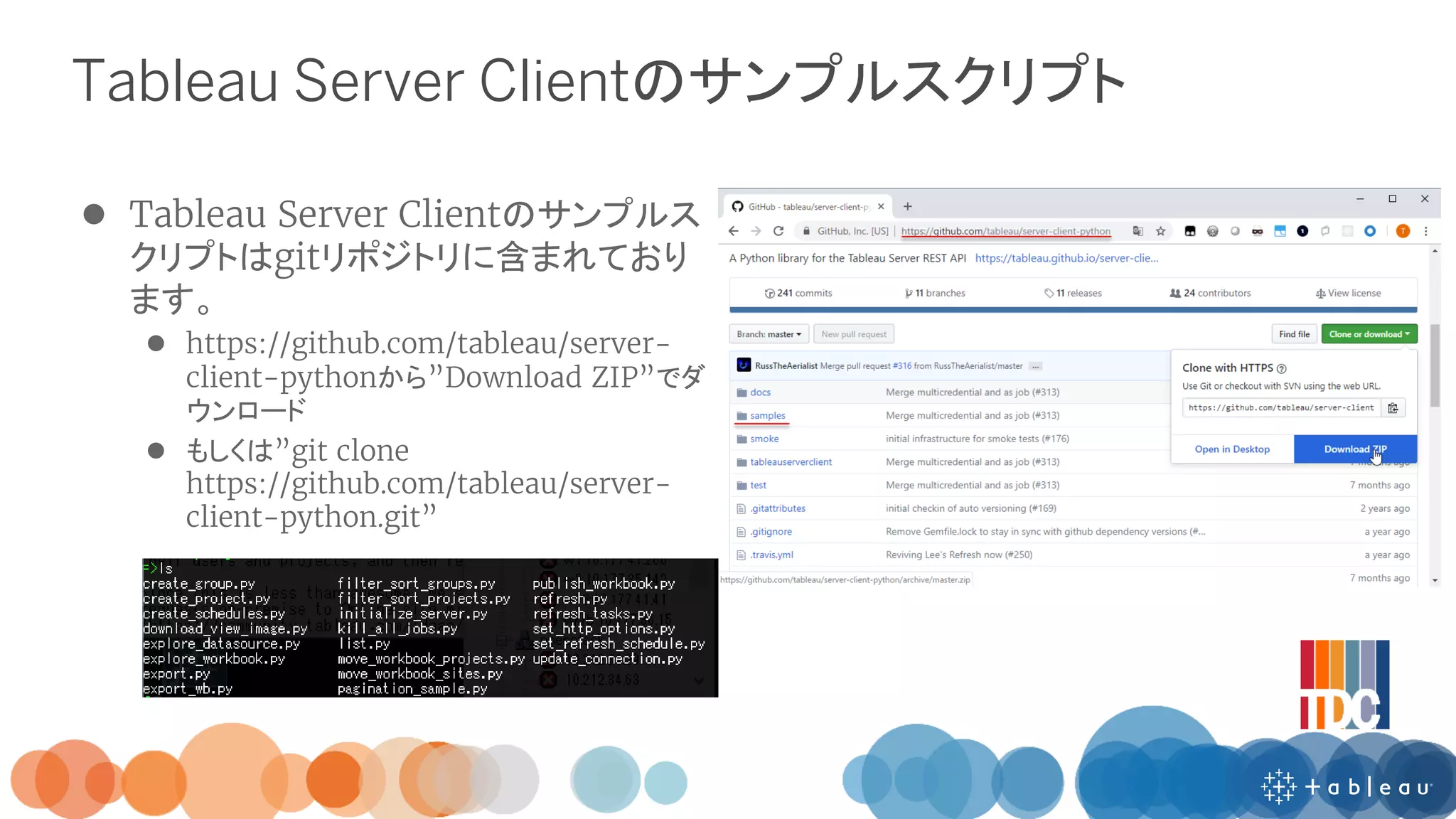Copy clone URL with clipboard icon
The height and width of the screenshot is (819, 1456).
[1393, 407]
